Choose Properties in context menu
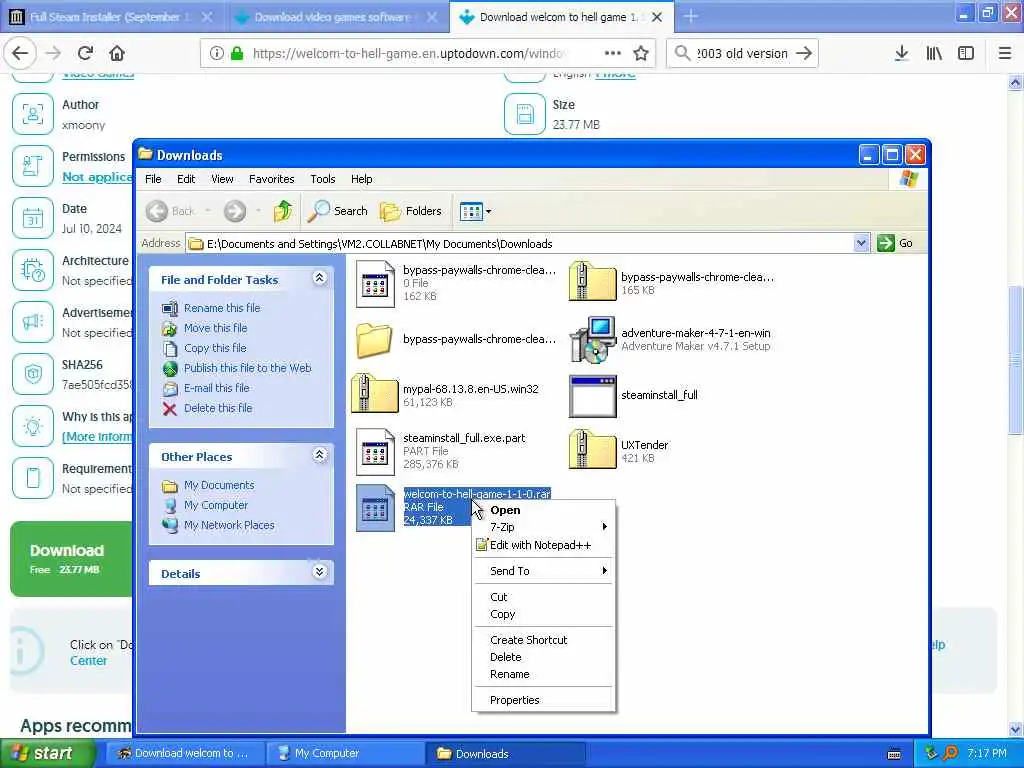This screenshot has height=768, width=1024. pos(543,700)
